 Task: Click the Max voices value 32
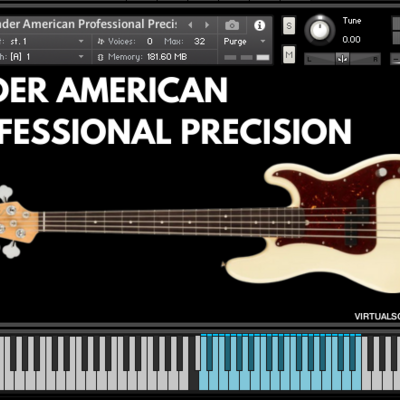(x=199, y=41)
